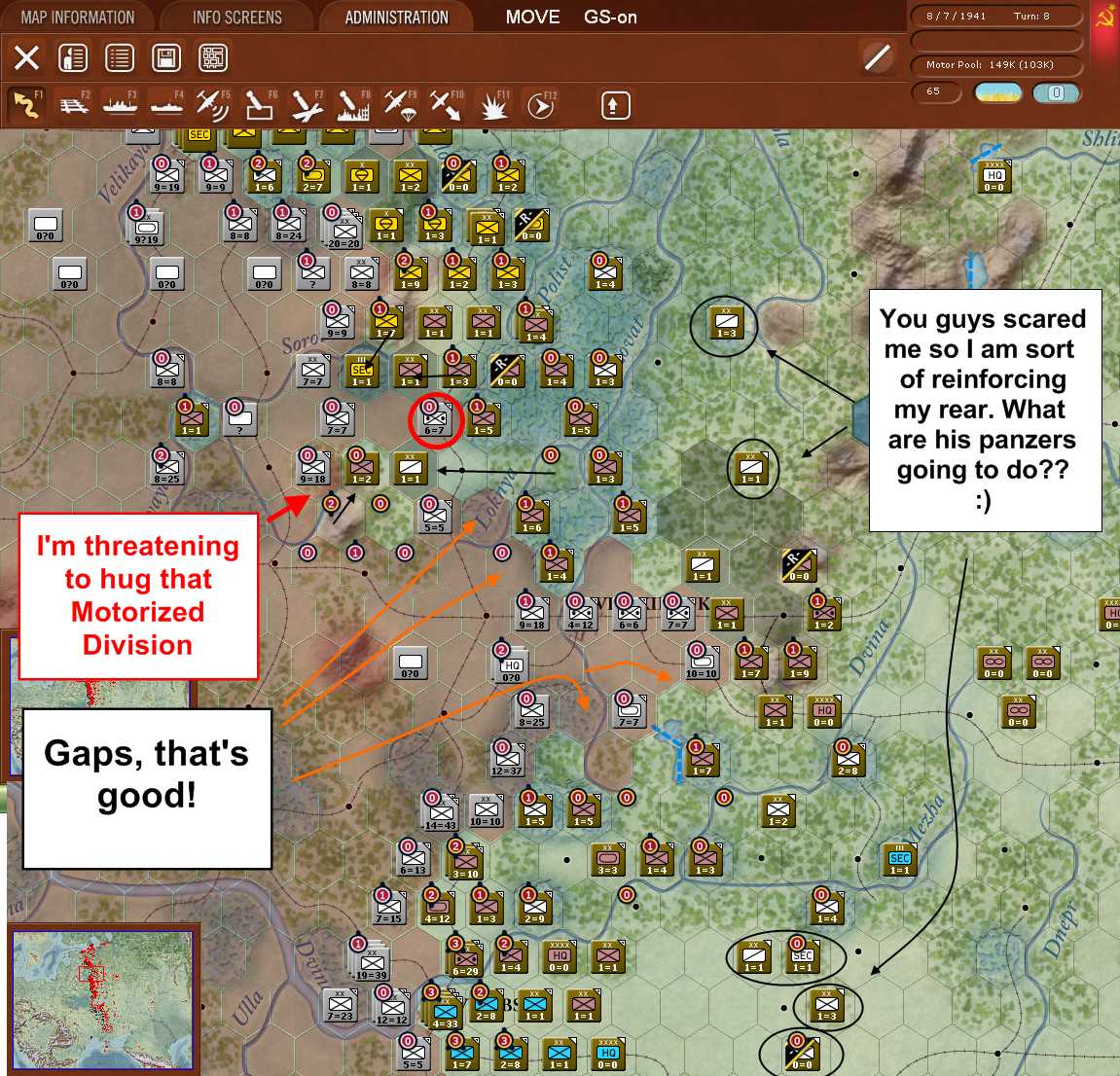This screenshot has width=1120, height=1076.
Task: Click the 'Motor Pool: 149K (103K)' readout
Action: [x=990, y=64]
